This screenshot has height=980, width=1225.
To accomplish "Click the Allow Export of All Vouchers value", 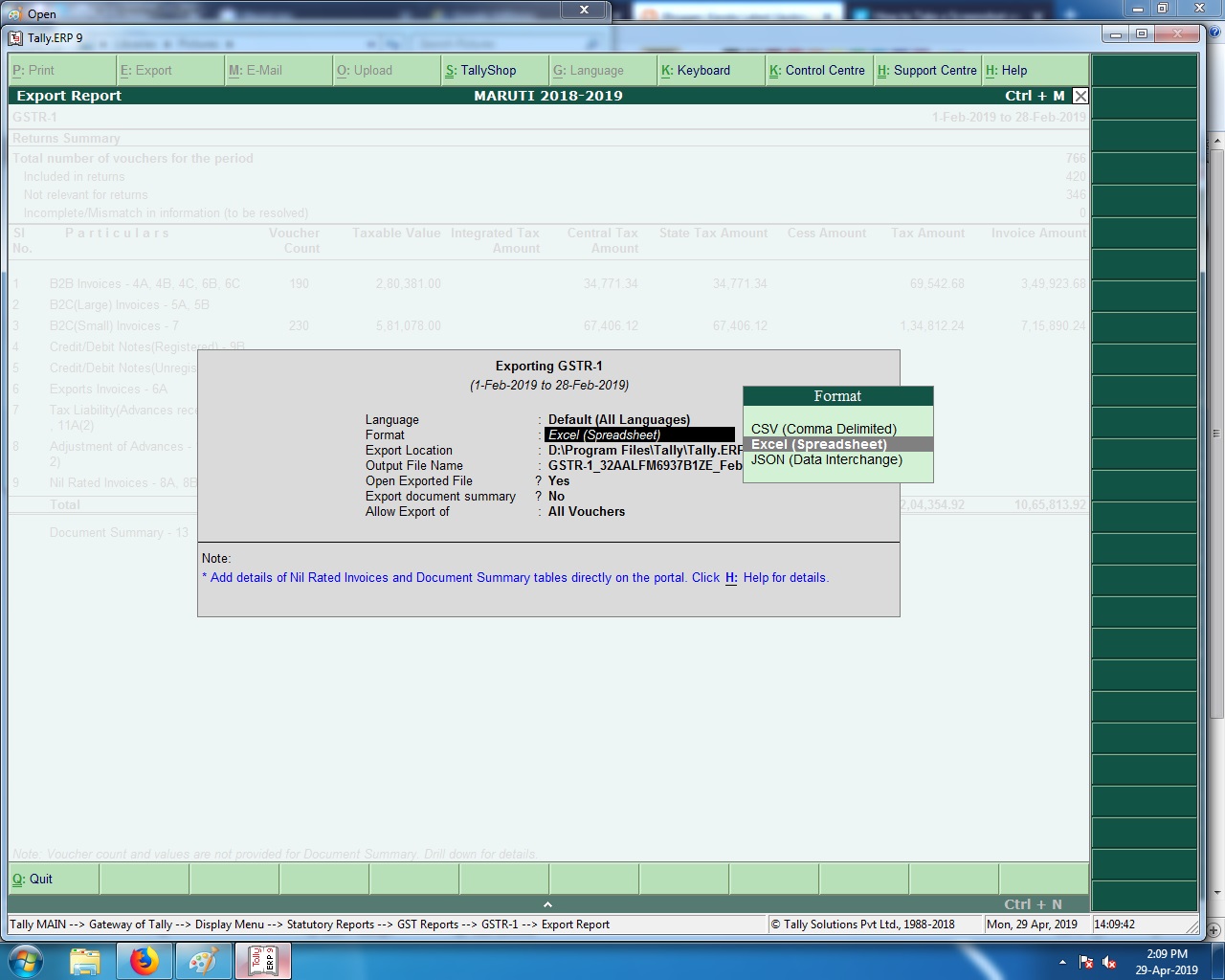I will [587, 511].
